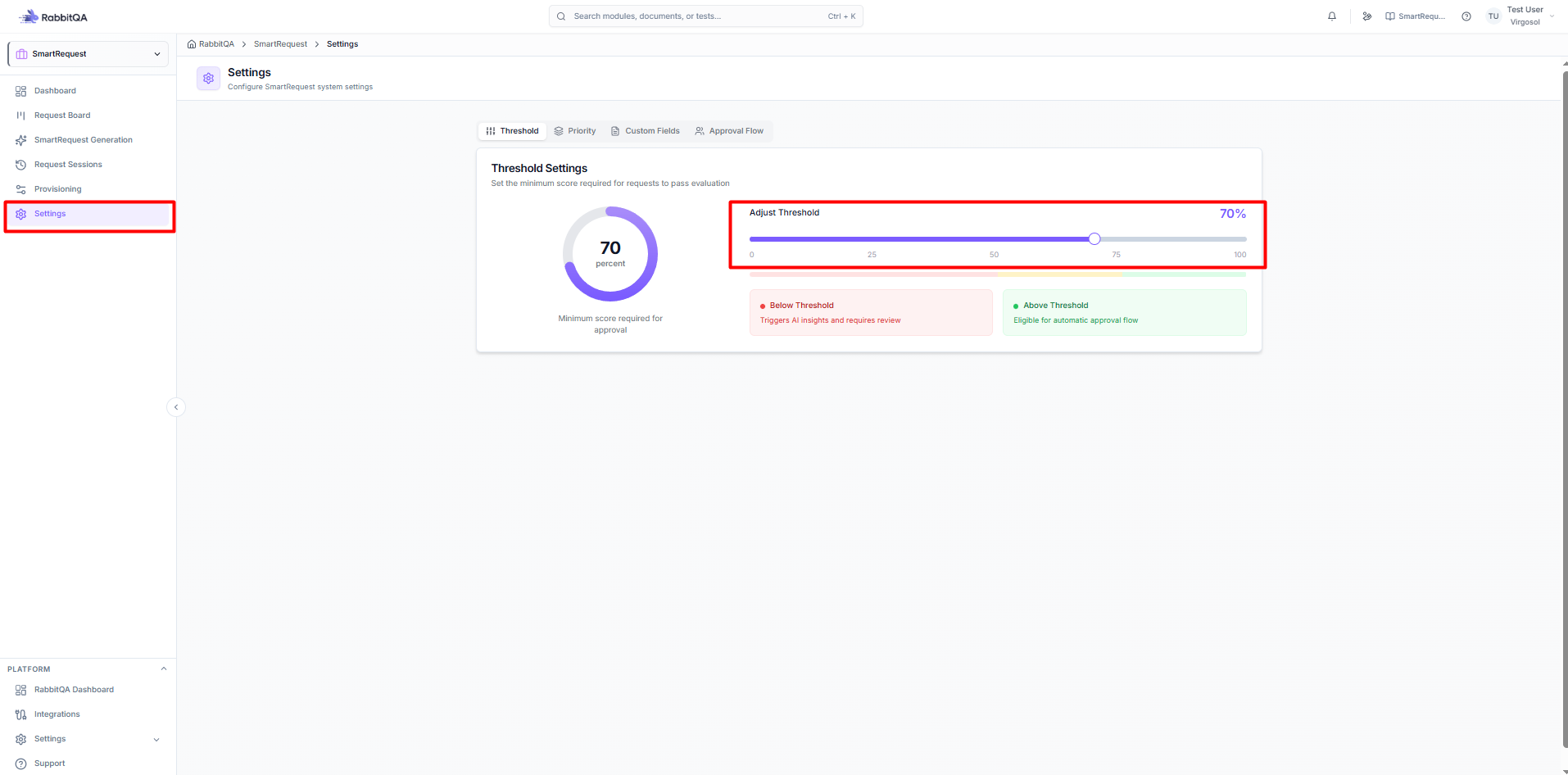The height and width of the screenshot is (775, 1568).
Task: Expand the Platform Settings submenu
Action: 156,739
